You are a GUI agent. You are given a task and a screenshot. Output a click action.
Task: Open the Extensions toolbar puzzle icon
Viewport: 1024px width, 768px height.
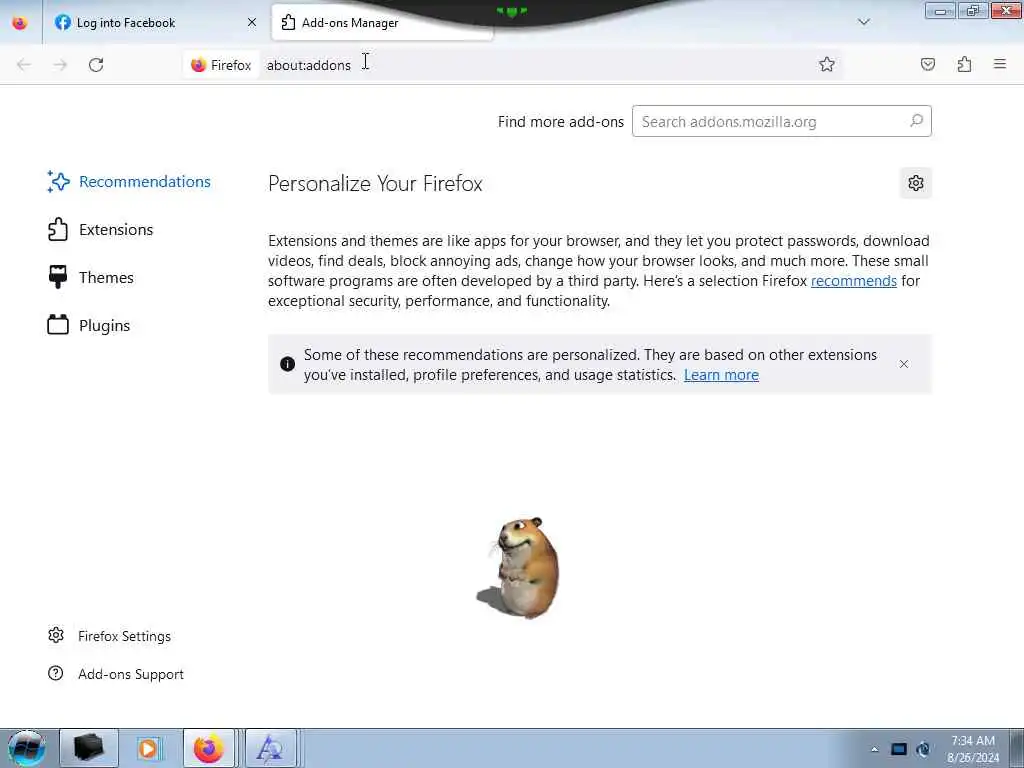click(x=964, y=64)
